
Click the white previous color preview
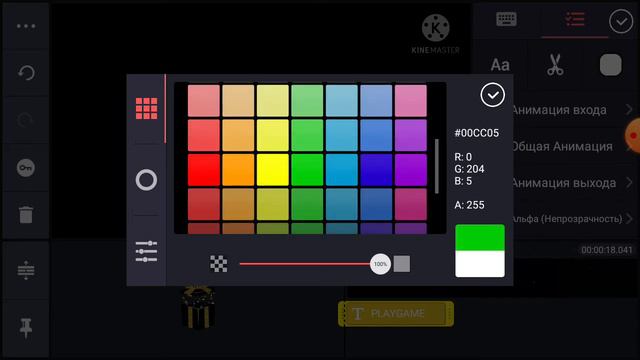pos(480,264)
